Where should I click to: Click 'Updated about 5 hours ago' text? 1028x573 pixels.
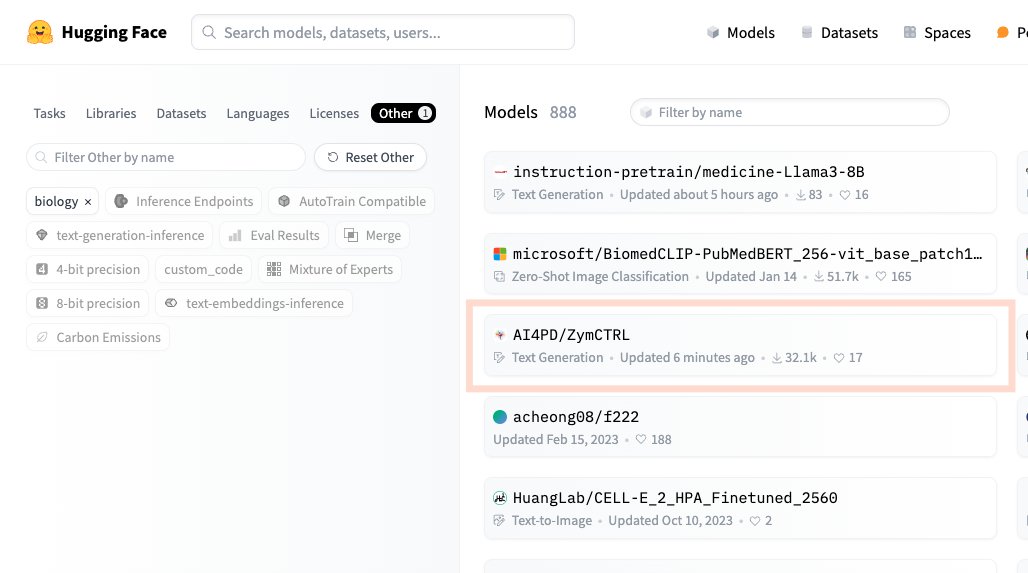point(699,195)
